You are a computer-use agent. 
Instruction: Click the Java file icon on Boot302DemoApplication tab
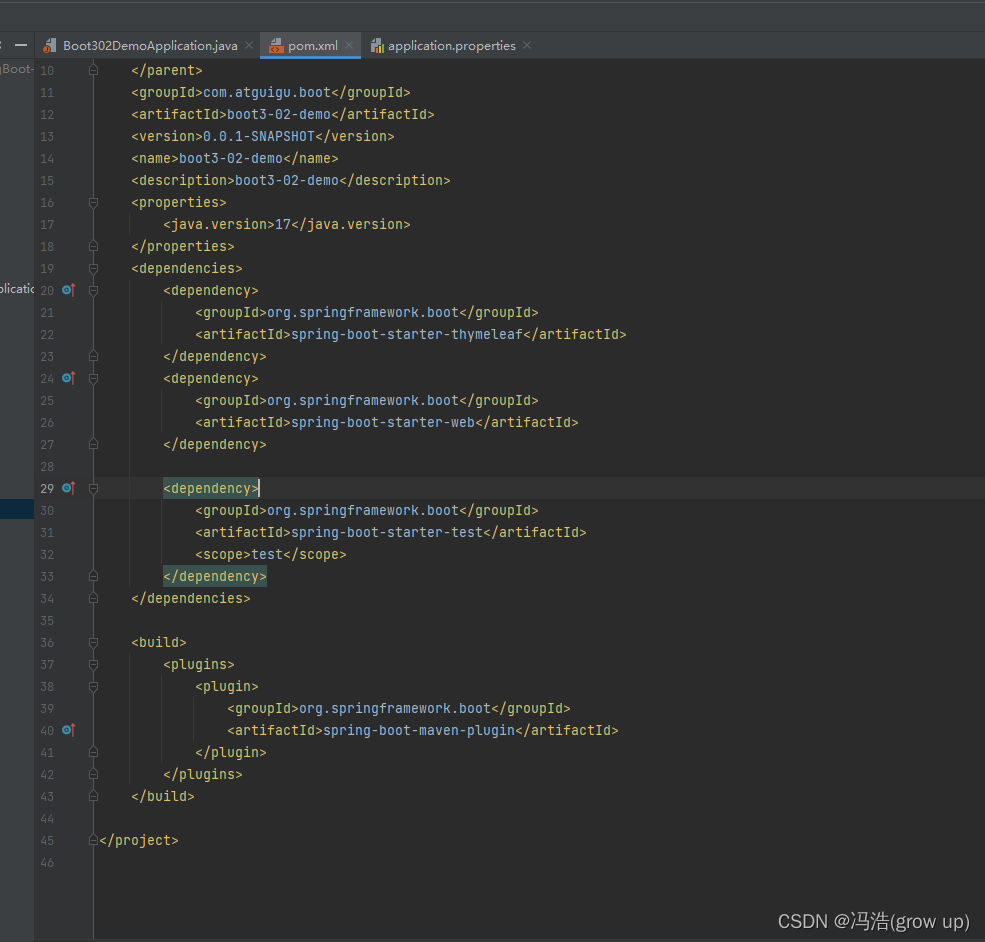coord(50,46)
